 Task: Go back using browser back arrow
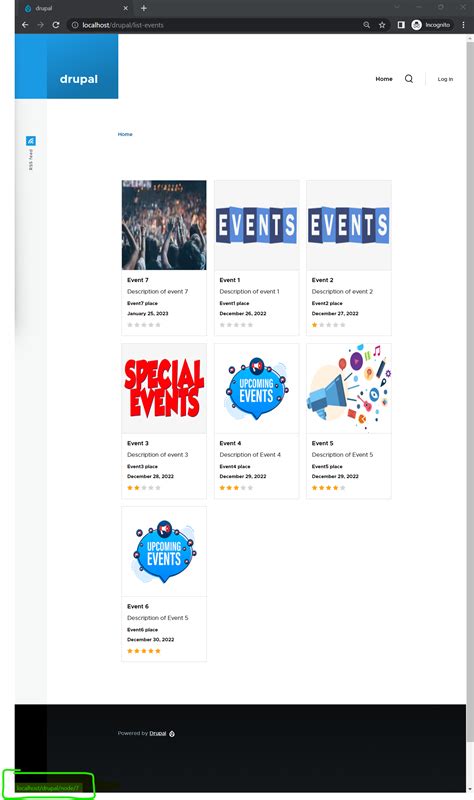[25, 24]
